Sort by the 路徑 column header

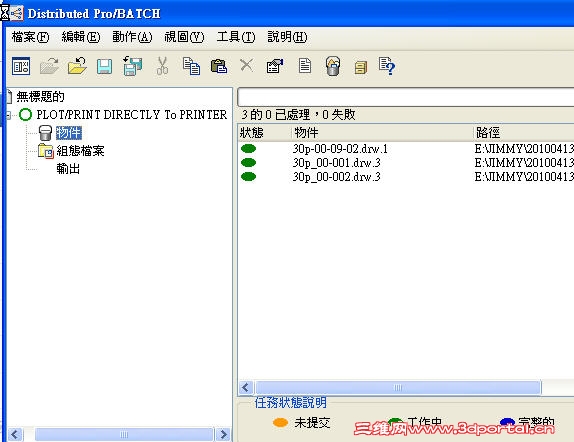click(523, 133)
